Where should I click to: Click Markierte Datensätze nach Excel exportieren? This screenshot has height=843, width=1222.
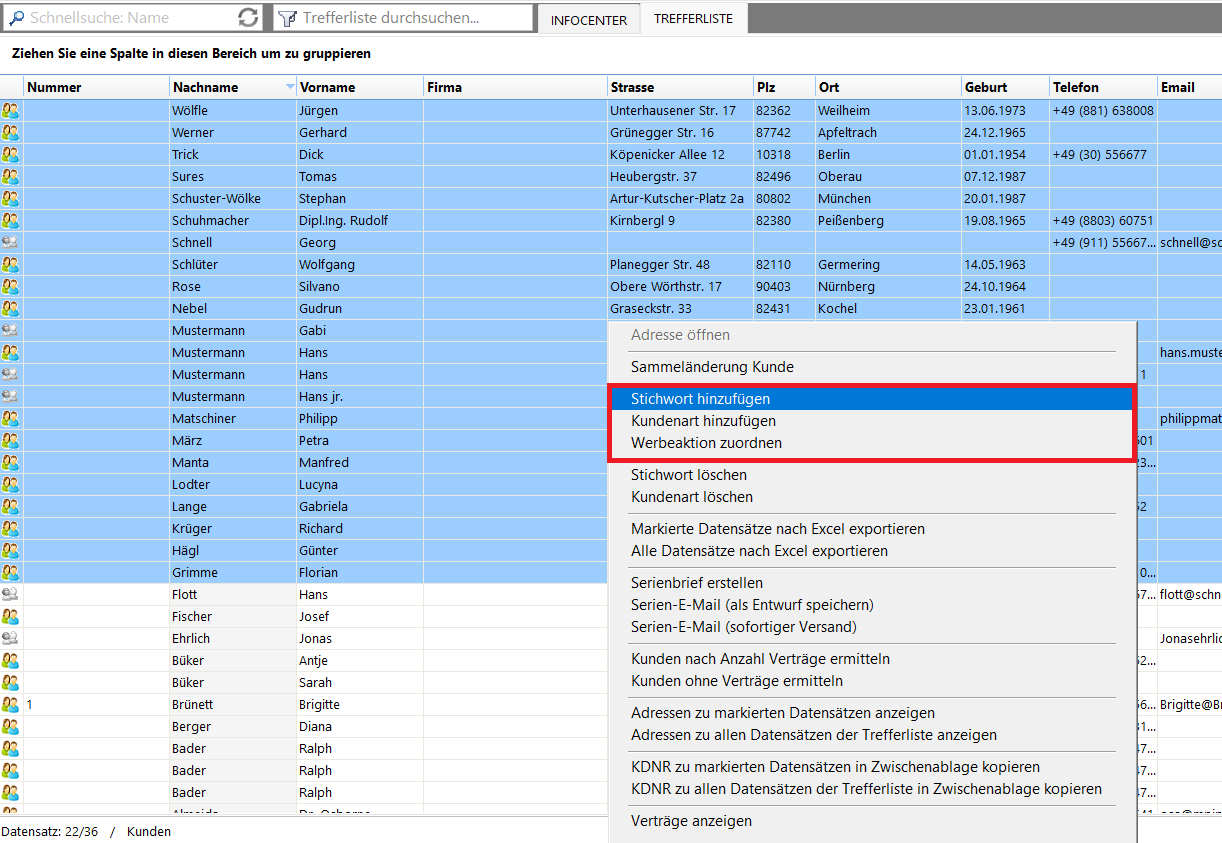(777, 529)
